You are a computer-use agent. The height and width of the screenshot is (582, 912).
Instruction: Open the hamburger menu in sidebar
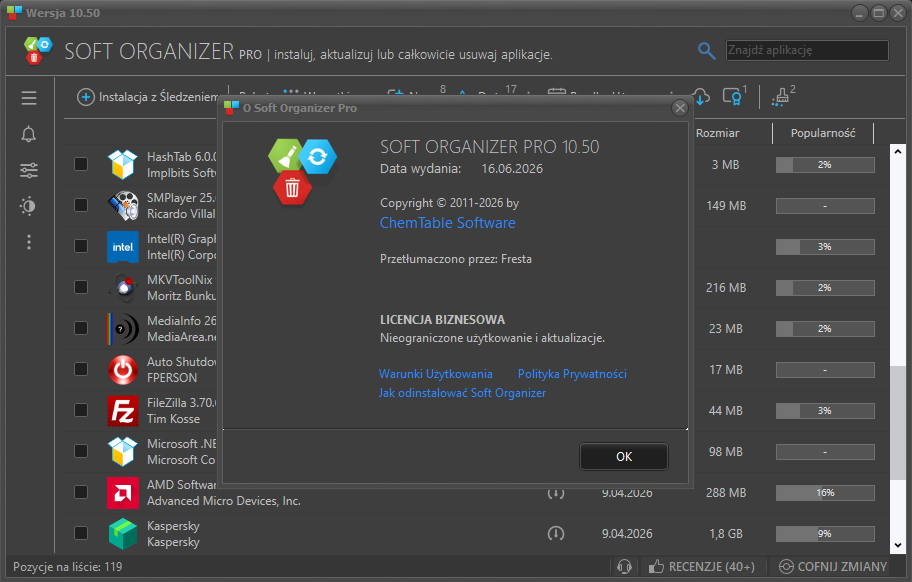[28, 98]
